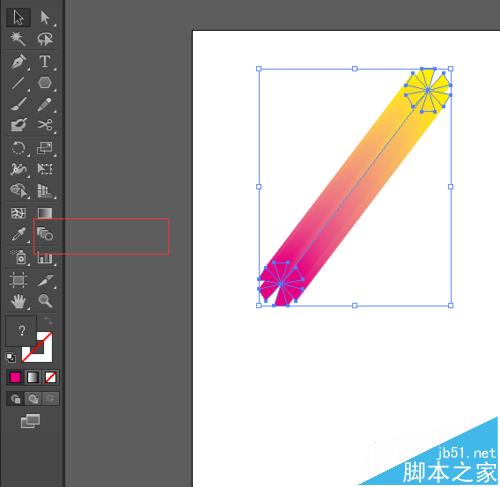This screenshot has height=487, width=500.
Task: Select the Scissors tool
Action: pos(45,125)
